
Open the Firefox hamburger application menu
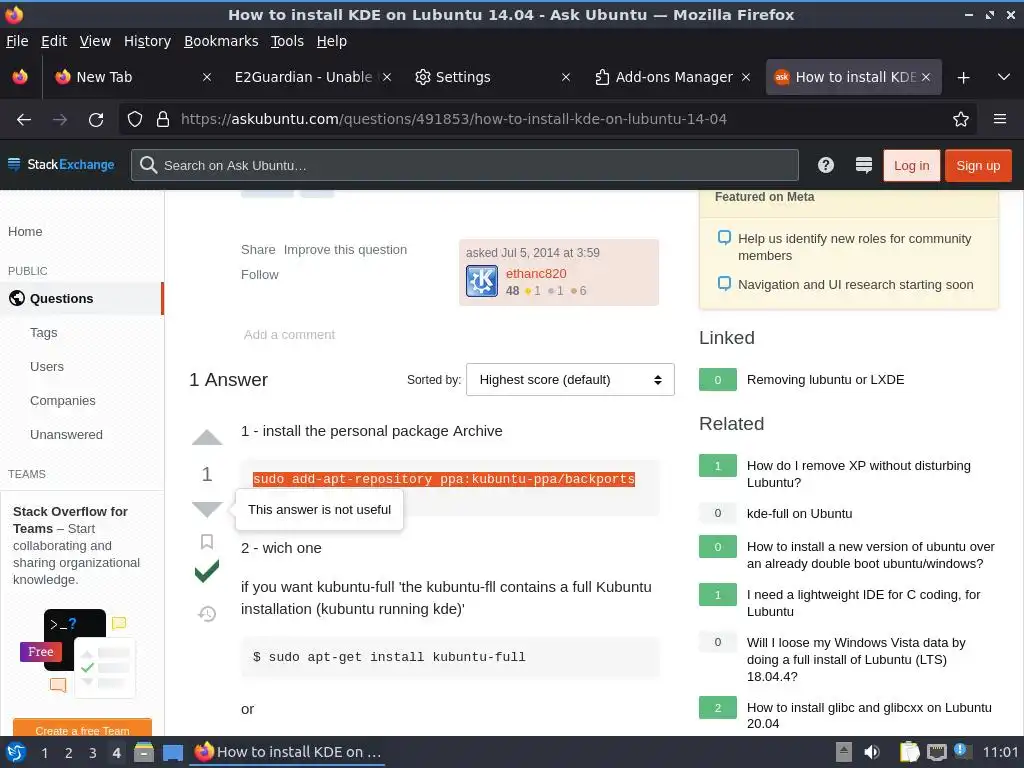click(999, 119)
